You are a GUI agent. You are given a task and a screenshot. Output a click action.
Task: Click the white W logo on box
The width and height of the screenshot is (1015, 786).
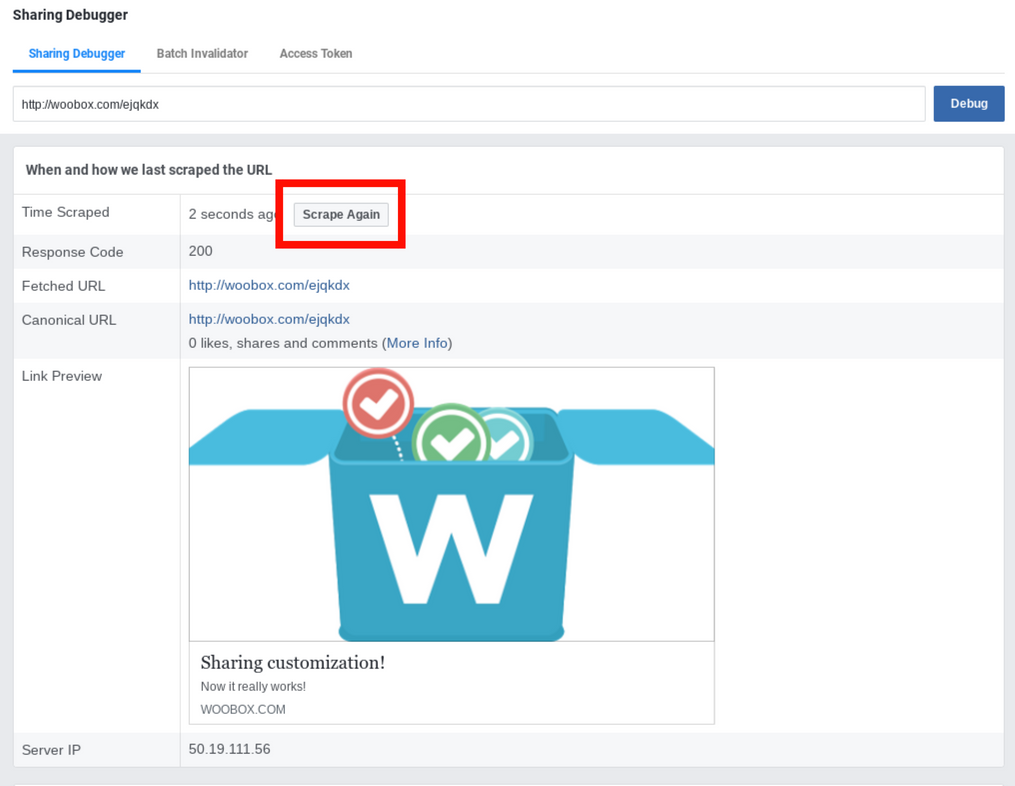(x=451, y=546)
